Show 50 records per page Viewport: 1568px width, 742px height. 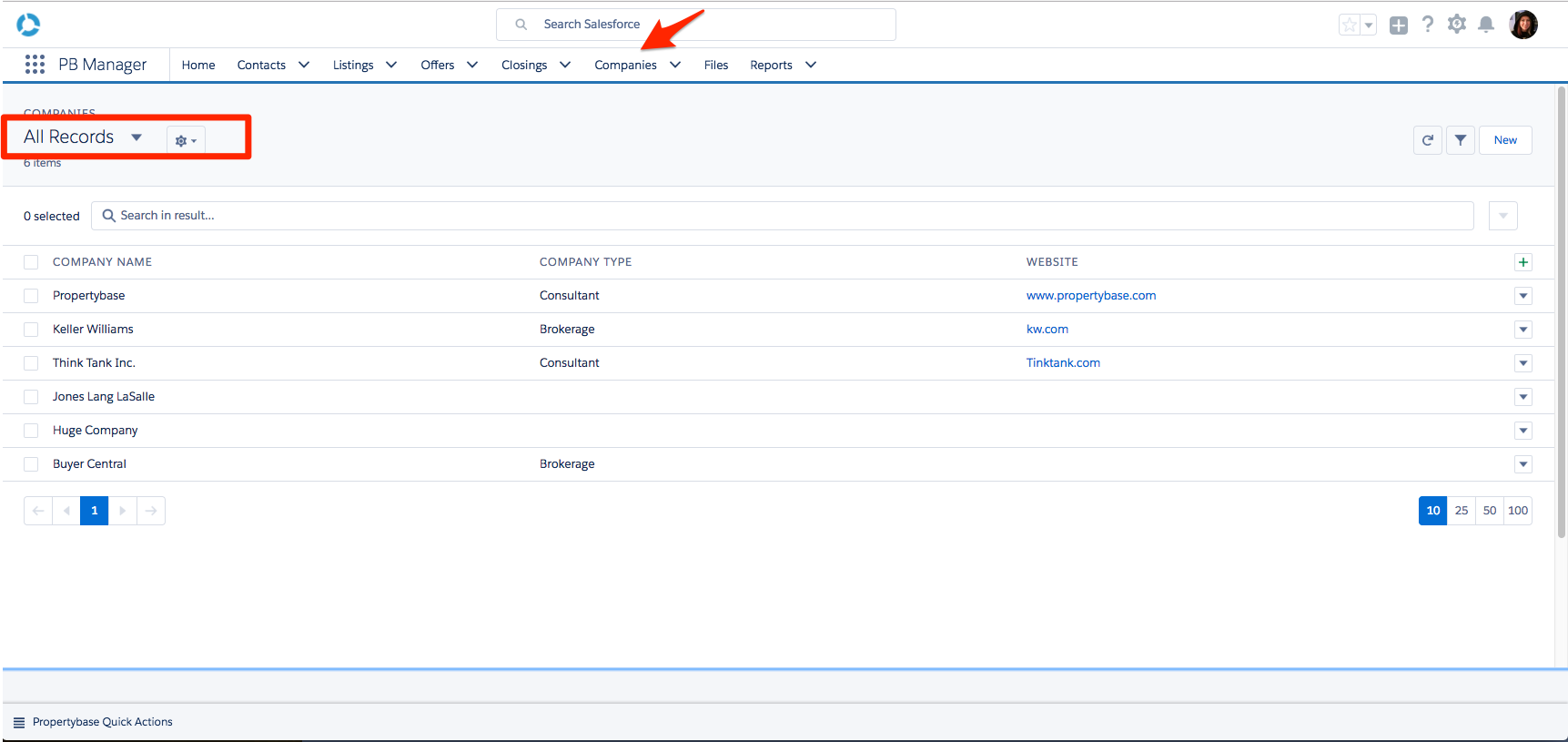1490,511
